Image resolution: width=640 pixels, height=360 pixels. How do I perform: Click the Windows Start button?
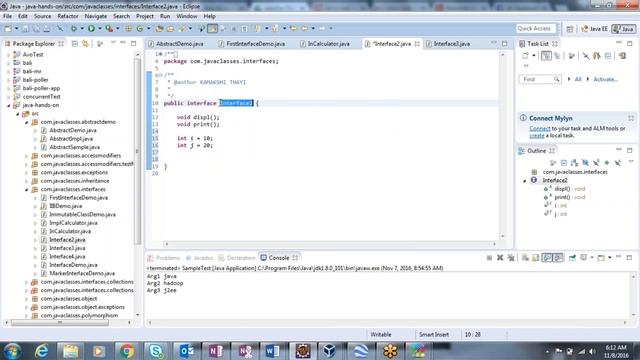pos(12,351)
